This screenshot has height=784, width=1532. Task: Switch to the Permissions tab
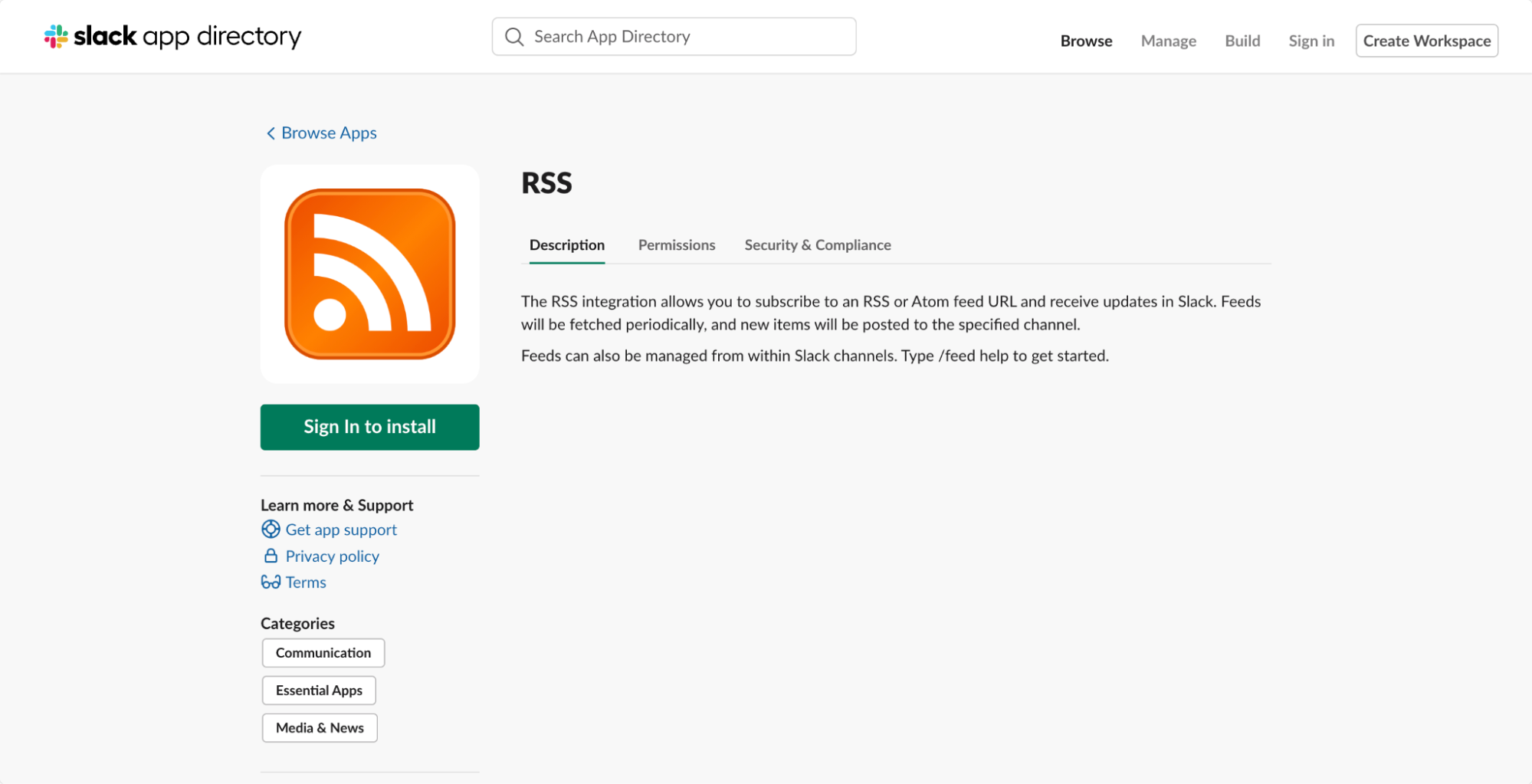pos(677,245)
